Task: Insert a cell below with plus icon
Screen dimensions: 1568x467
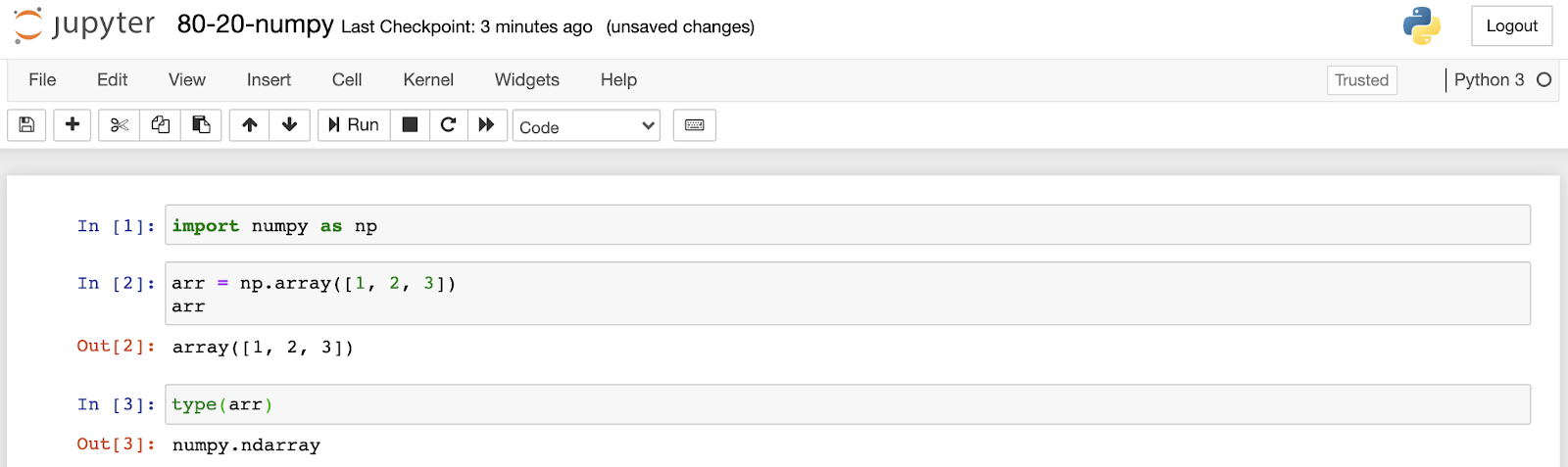Action: (73, 125)
